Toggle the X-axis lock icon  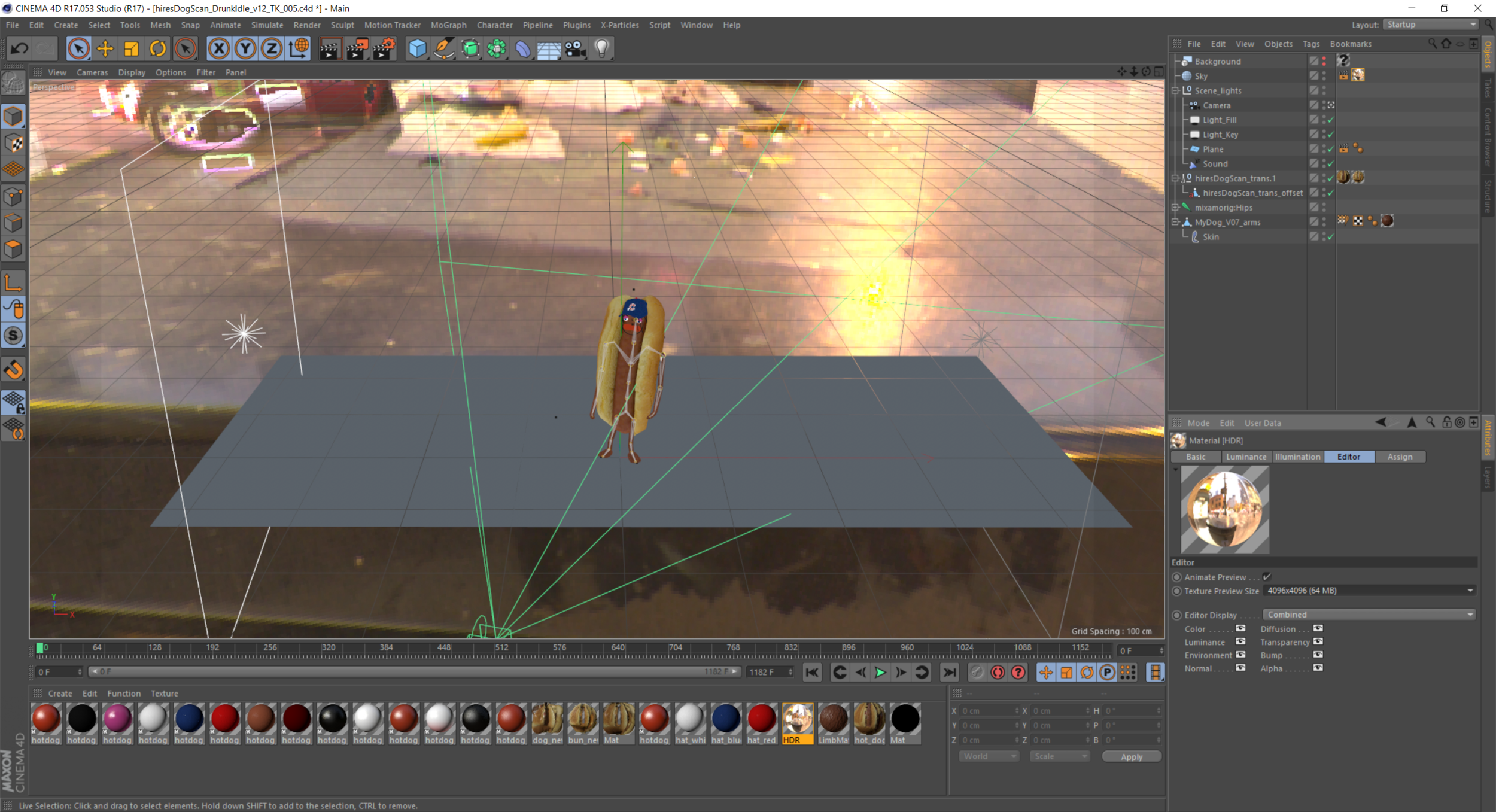click(x=220, y=48)
